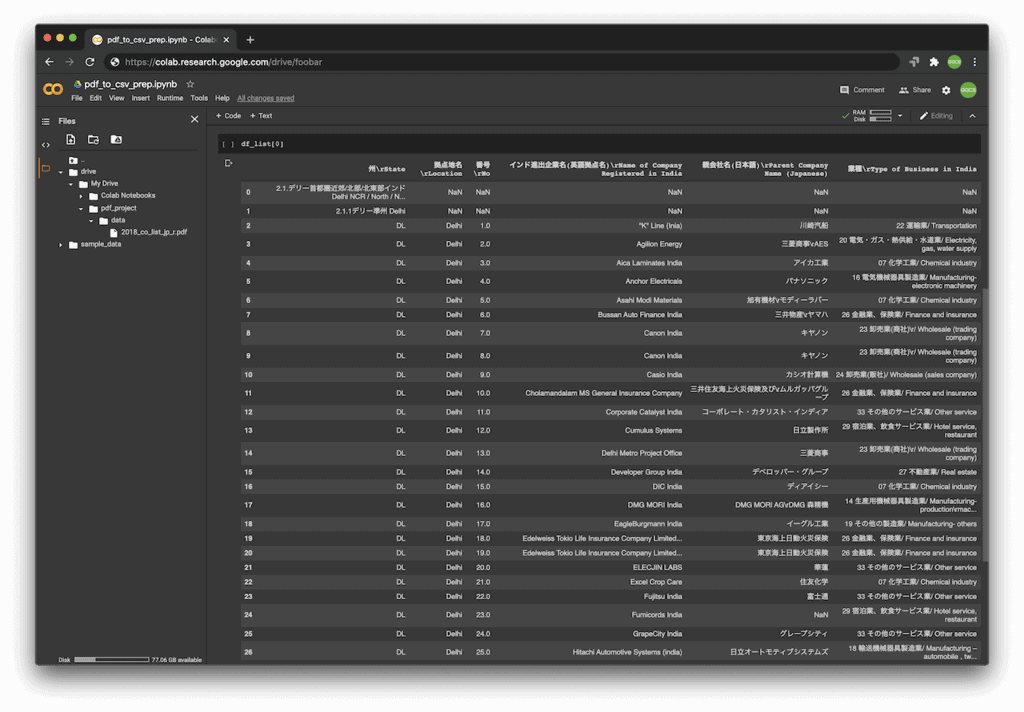Image resolution: width=1024 pixels, height=712 pixels.
Task: Open the Colab account avatar
Action: (x=968, y=90)
